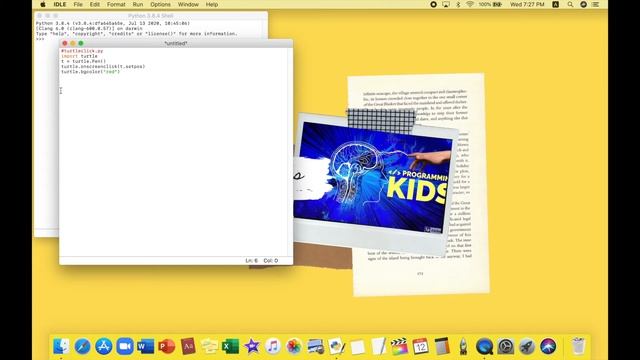
Task: Close the *untitled* editor window
Action: click(x=64, y=43)
